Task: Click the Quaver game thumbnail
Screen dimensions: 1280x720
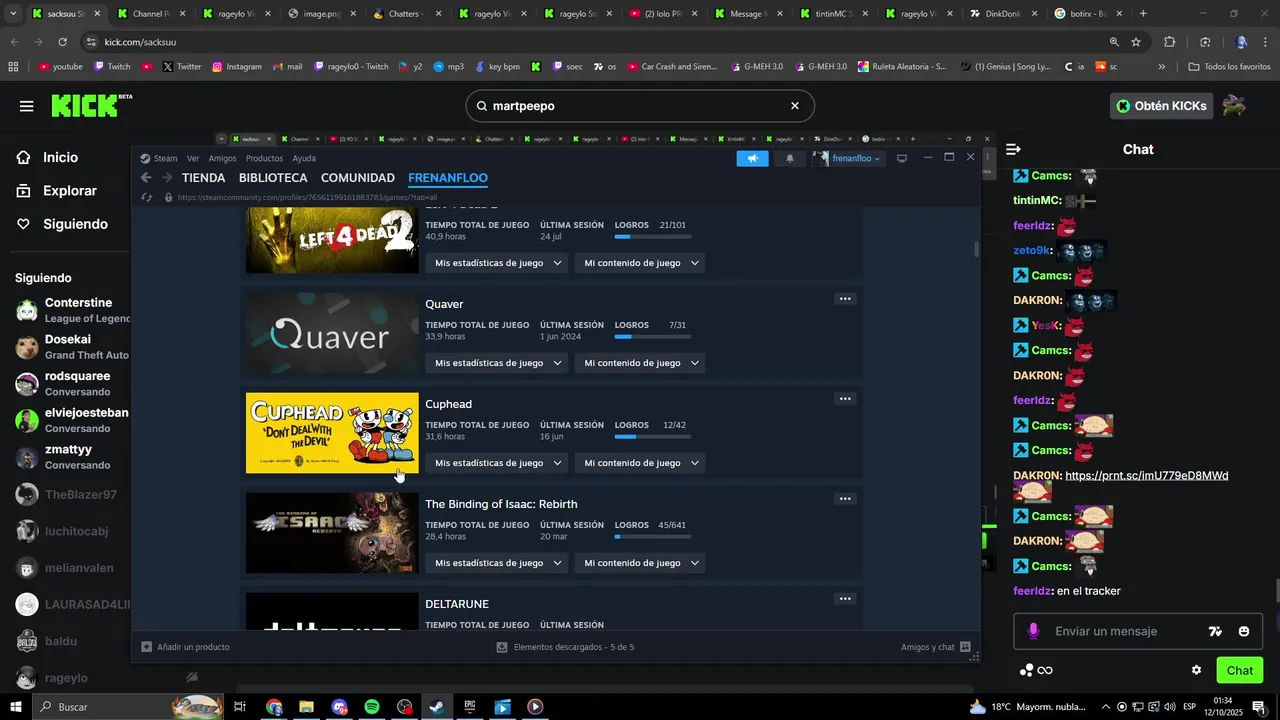Action: (332, 333)
